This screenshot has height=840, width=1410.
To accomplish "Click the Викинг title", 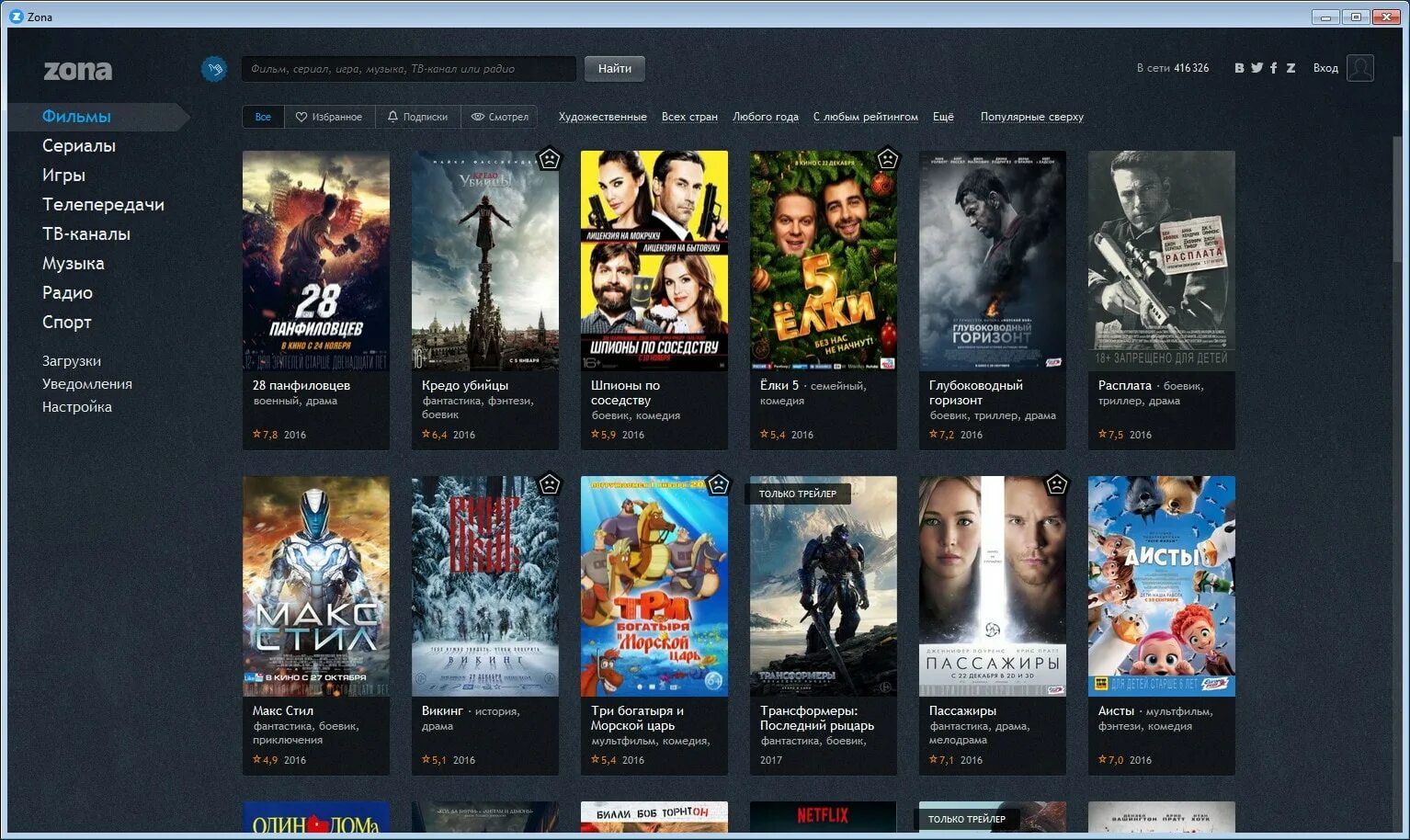I will pos(442,711).
